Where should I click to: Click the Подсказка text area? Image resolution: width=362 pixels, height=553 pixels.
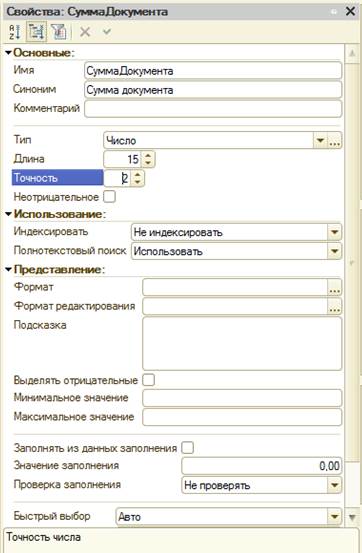point(242,344)
